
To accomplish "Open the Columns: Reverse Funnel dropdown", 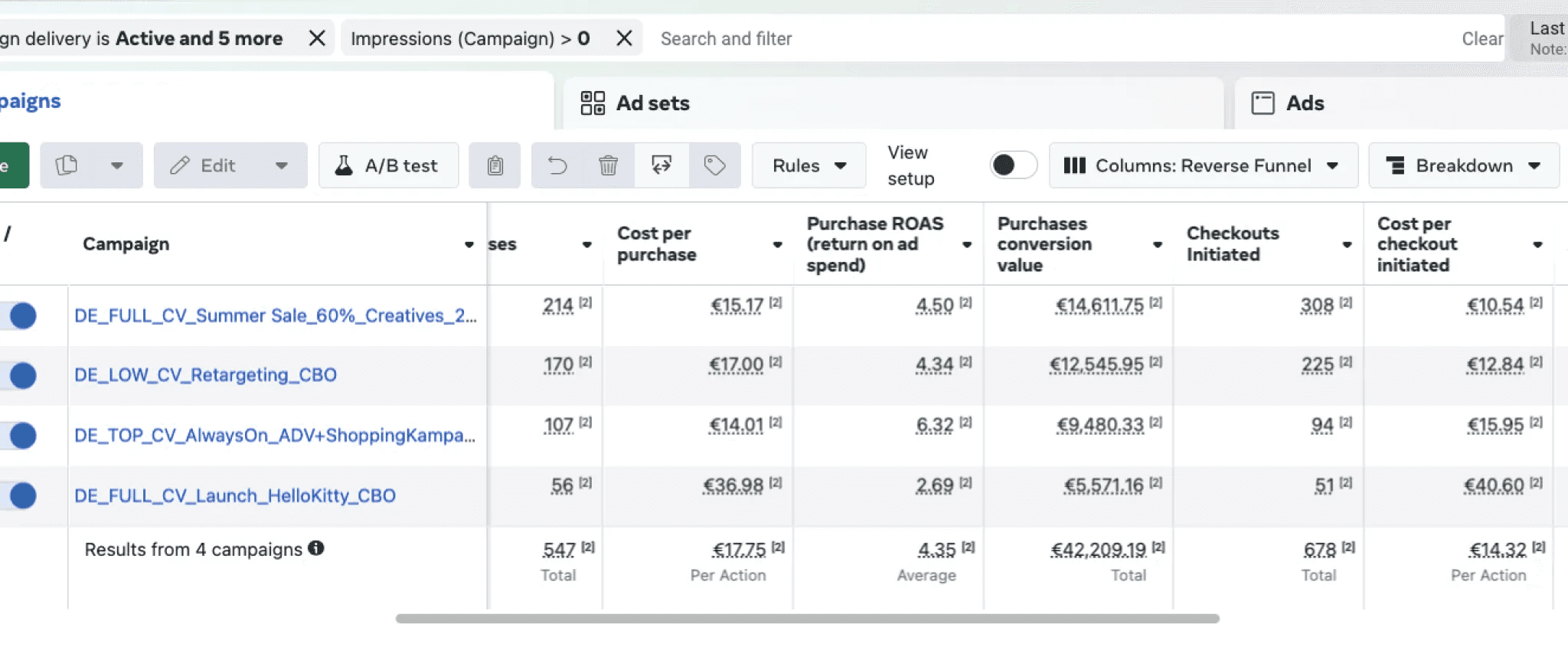I will tap(1203, 165).
